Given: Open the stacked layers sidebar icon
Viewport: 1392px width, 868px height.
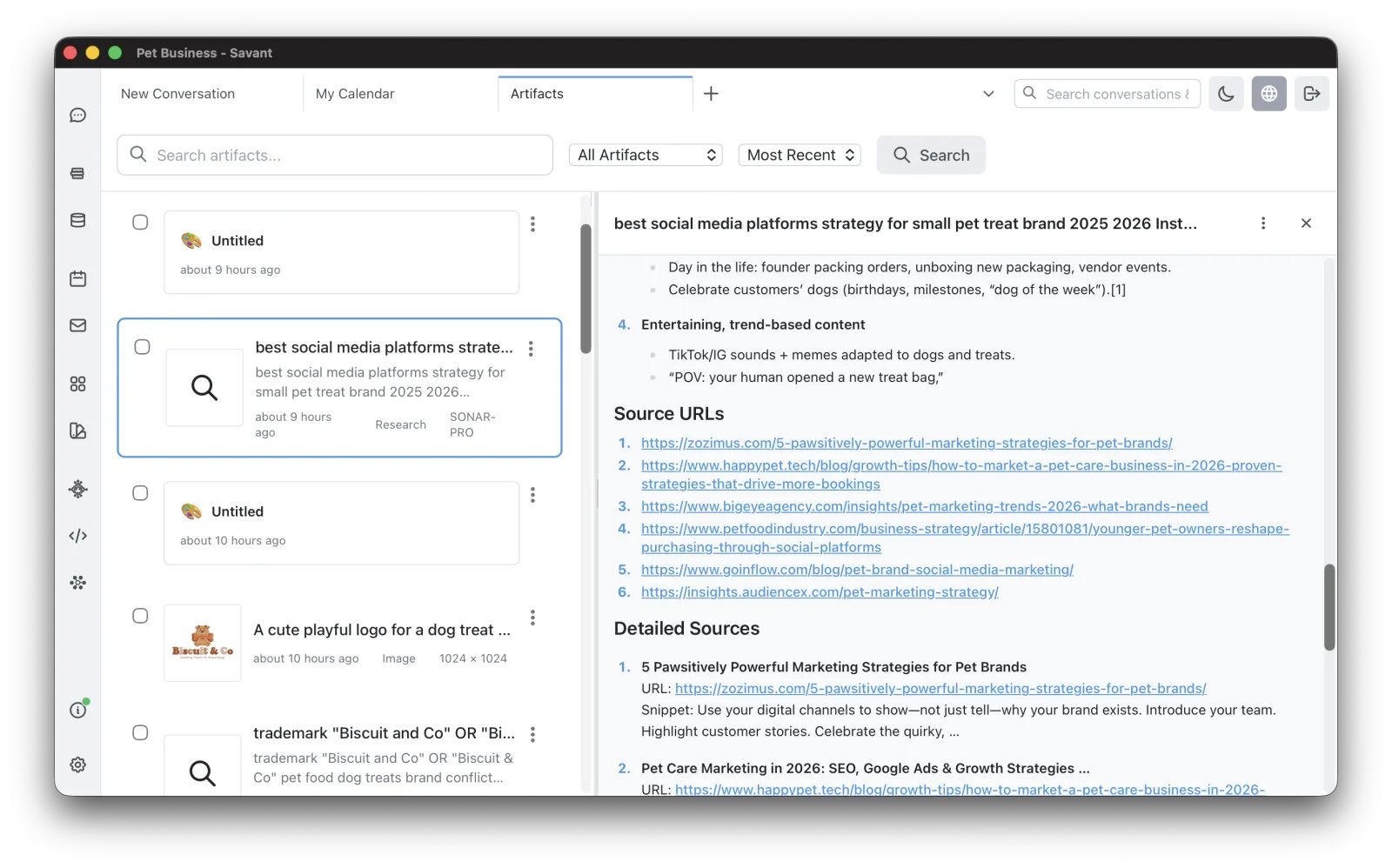Looking at the screenshot, I should (x=78, y=173).
